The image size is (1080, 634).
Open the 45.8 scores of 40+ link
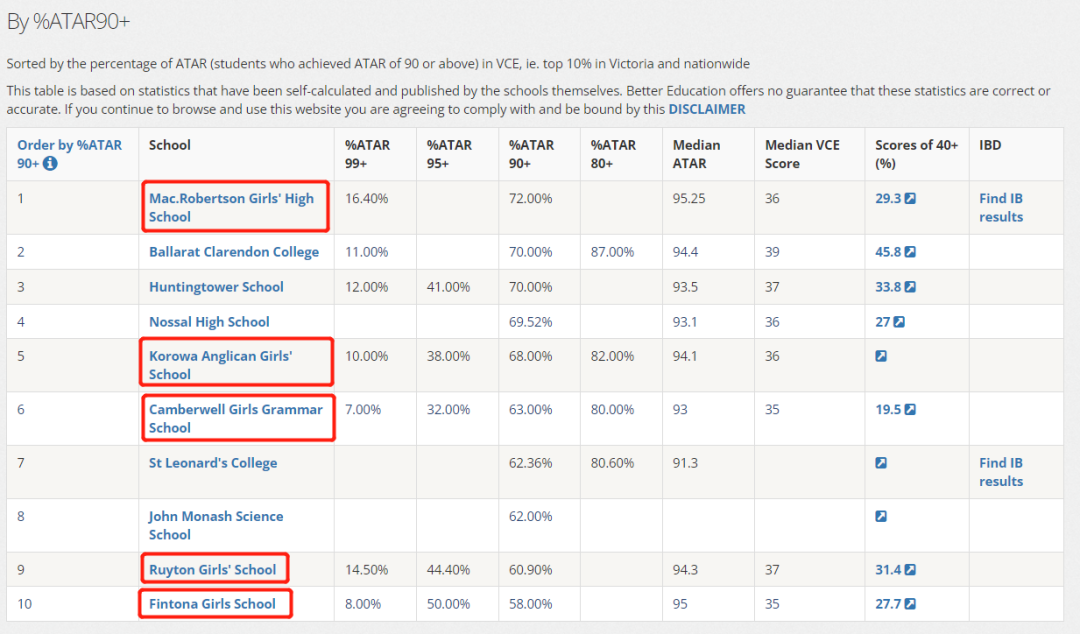tap(888, 252)
